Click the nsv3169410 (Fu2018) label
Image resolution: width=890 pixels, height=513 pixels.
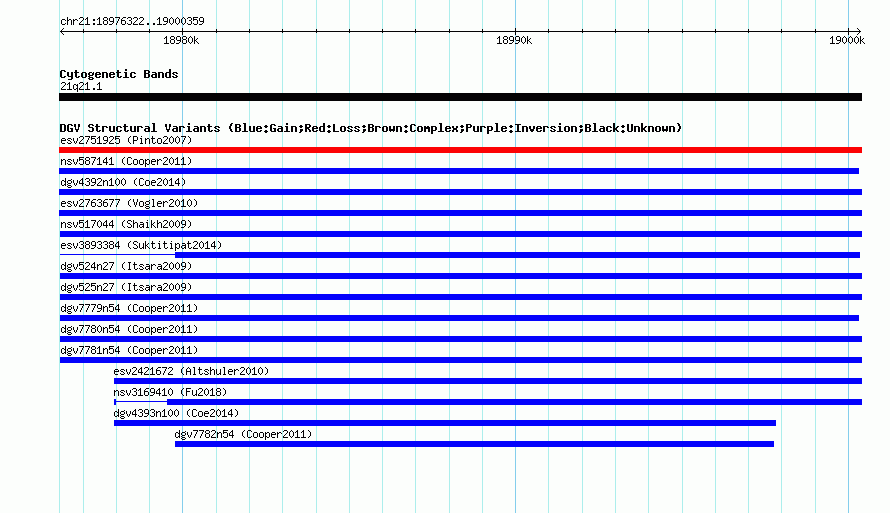pyautogui.click(x=170, y=392)
